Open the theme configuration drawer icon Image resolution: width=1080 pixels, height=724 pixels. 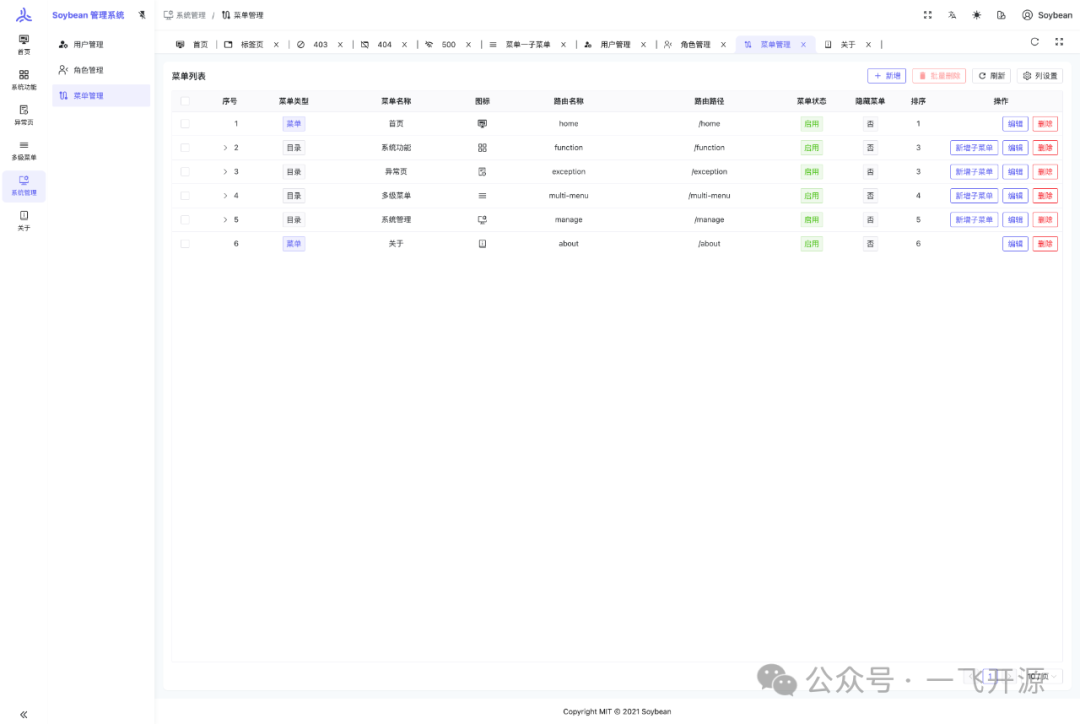tap(1001, 15)
